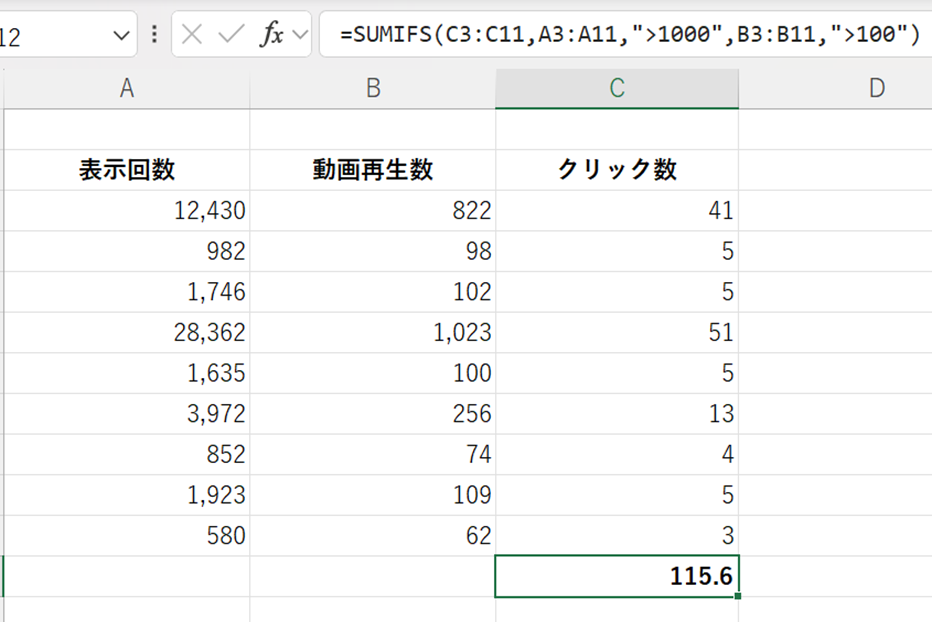Viewport: 932px width, 622px height.
Task: Select the 表示回数 header cell
Action: [127, 170]
